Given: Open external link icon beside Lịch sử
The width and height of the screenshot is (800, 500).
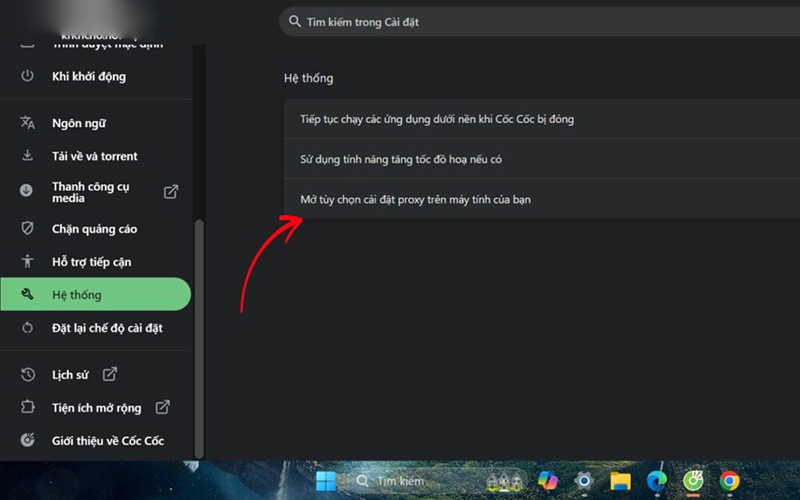Looking at the screenshot, I should [x=110, y=374].
